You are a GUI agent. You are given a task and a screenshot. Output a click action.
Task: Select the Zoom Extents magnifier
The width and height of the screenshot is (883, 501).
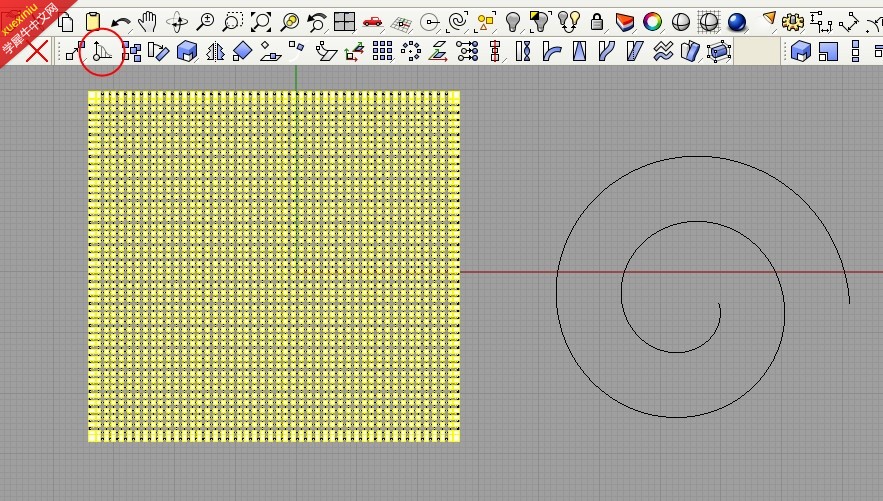[261, 22]
